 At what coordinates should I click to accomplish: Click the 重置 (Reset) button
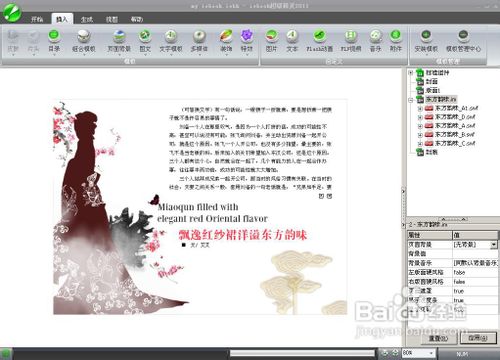(438, 338)
